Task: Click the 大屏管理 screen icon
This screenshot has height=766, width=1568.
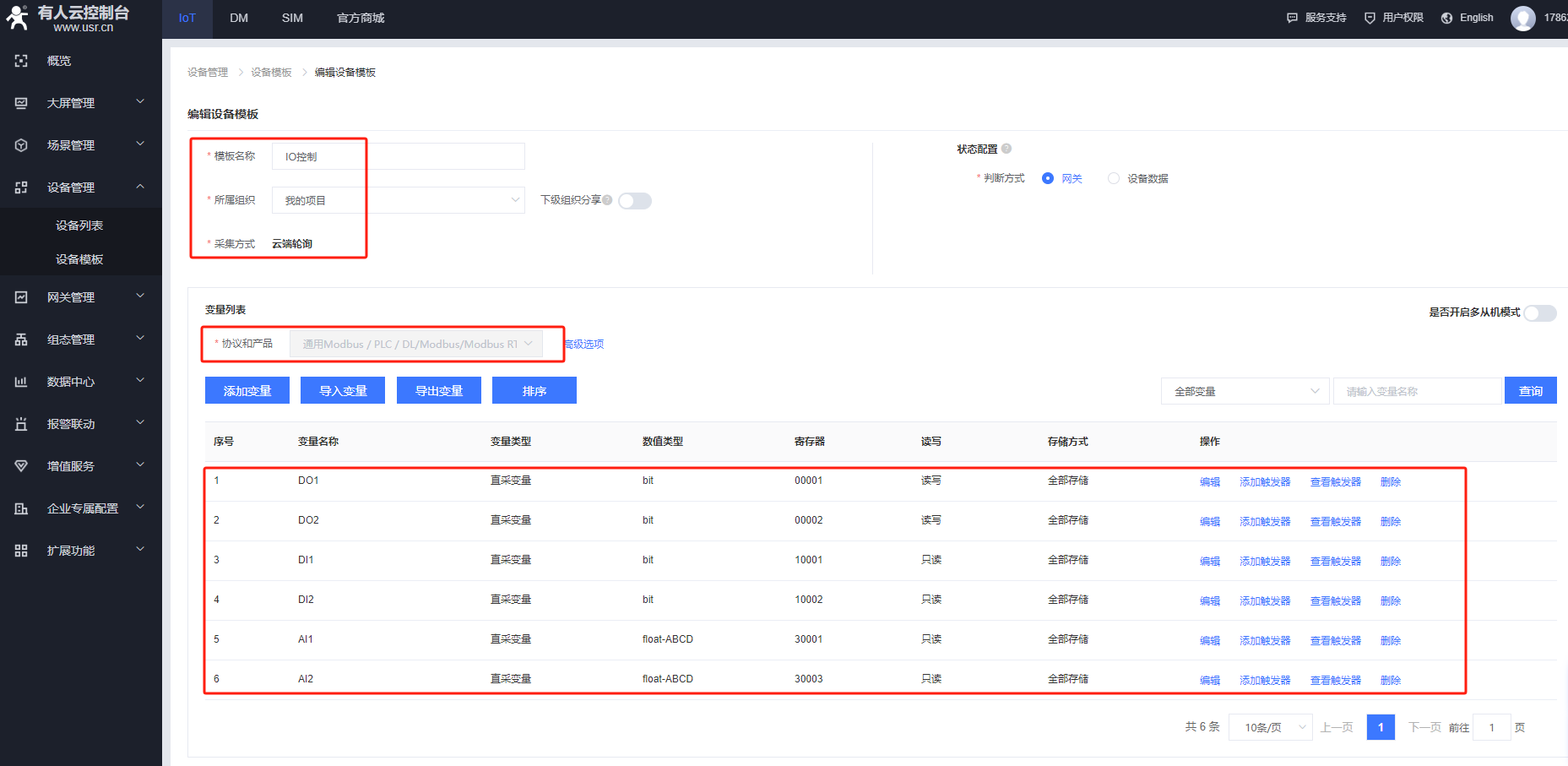Action: click(x=21, y=103)
